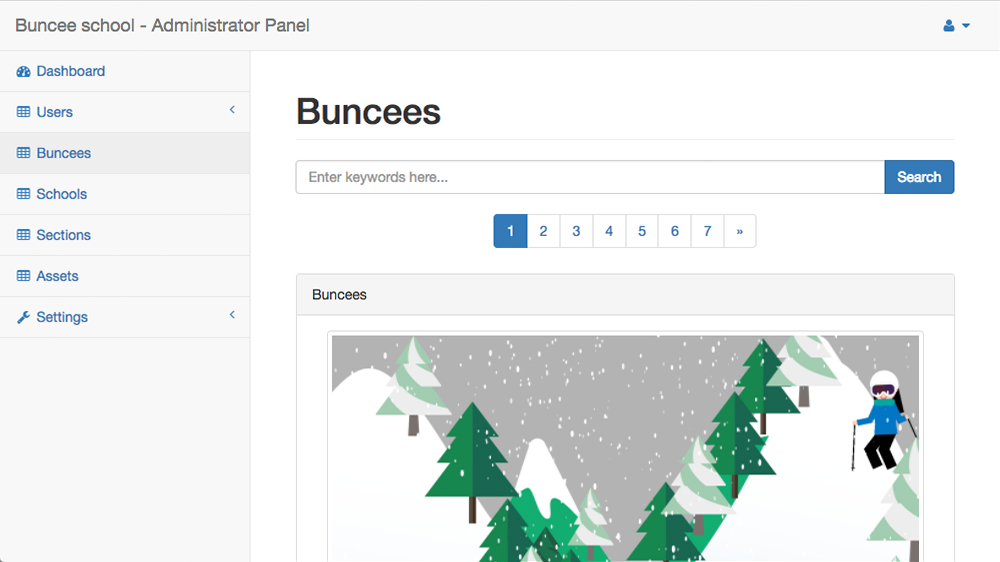Jump to page 7 in pagination
This screenshot has height=562, width=1000.
pyautogui.click(x=707, y=231)
